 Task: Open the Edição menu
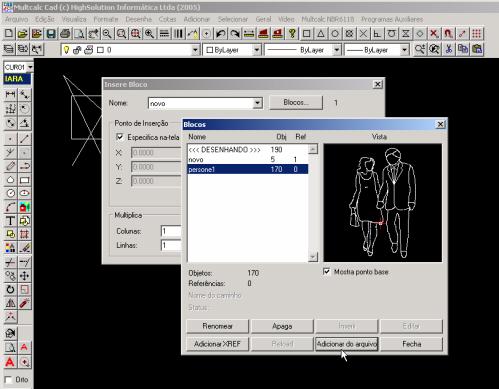coord(45,19)
